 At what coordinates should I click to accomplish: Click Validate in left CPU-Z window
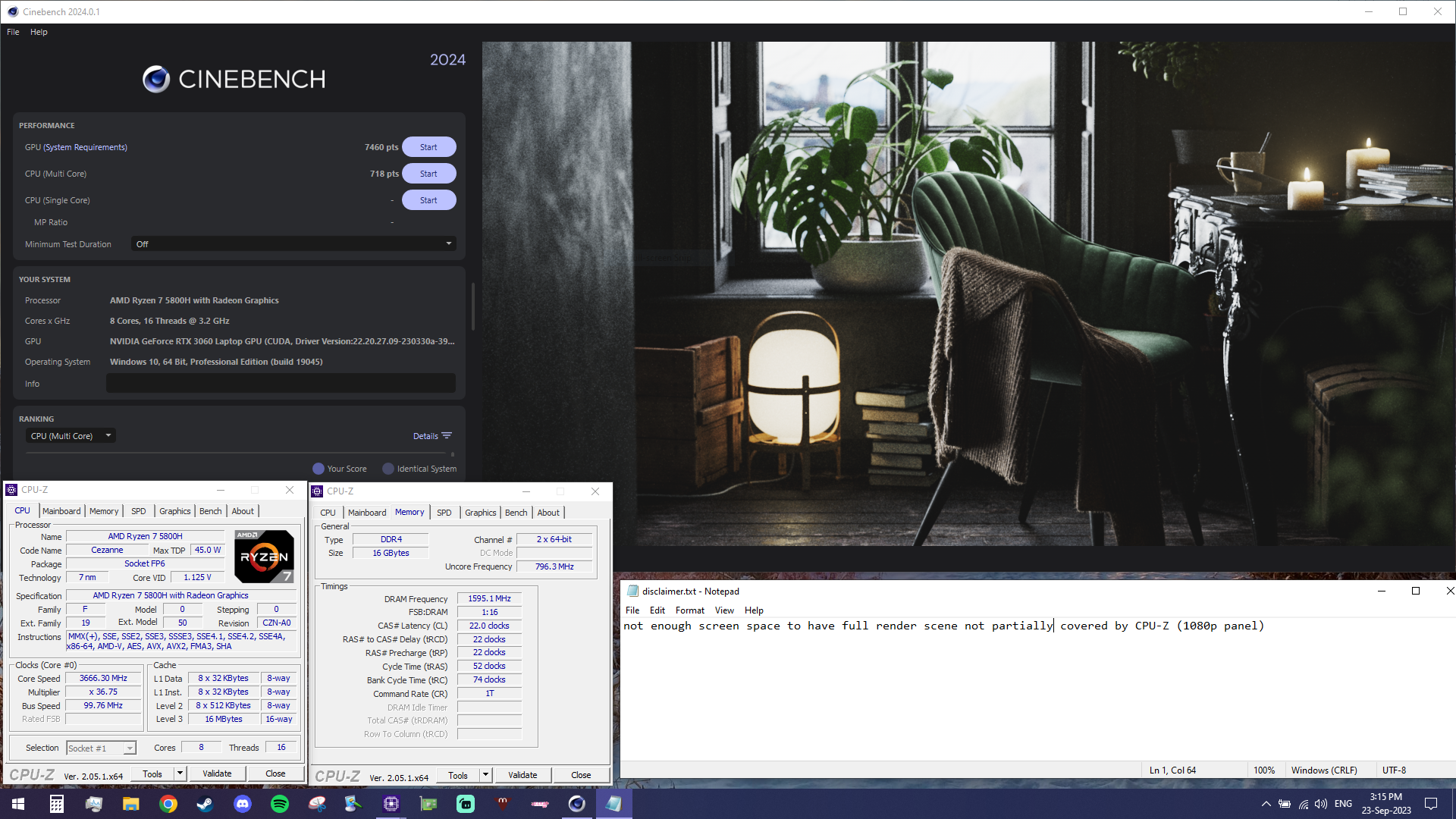click(217, 774)
